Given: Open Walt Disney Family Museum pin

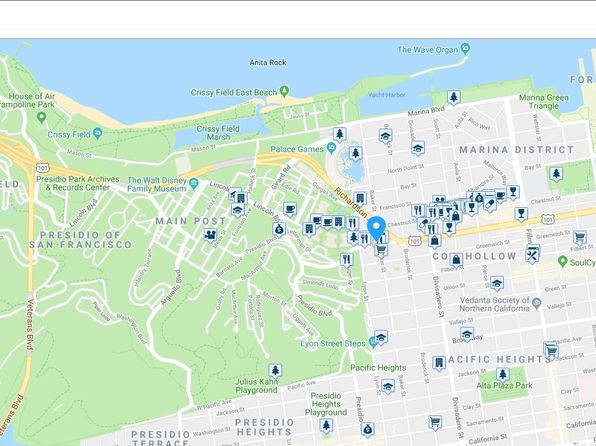Looking at the screenshot, I should 194,184.
